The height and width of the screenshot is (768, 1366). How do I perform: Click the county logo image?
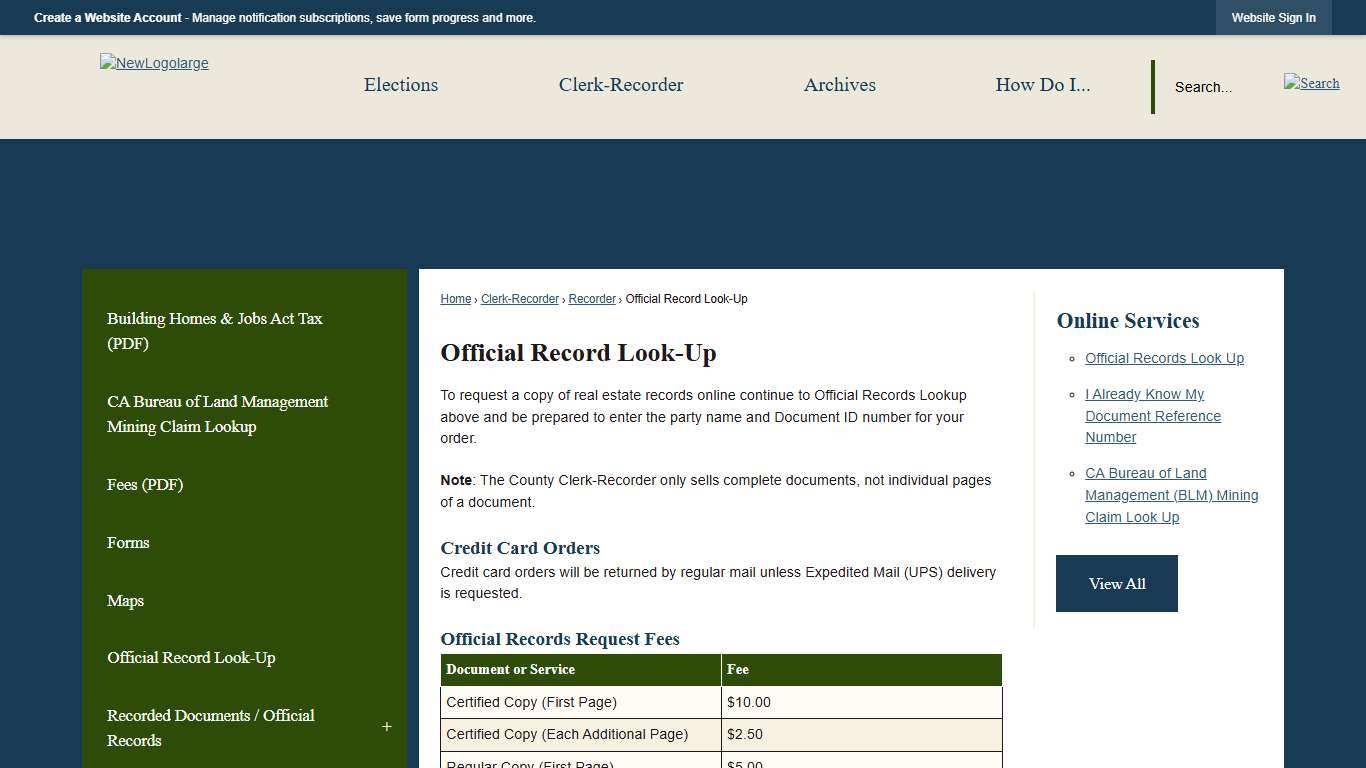[x=154, y=63]
